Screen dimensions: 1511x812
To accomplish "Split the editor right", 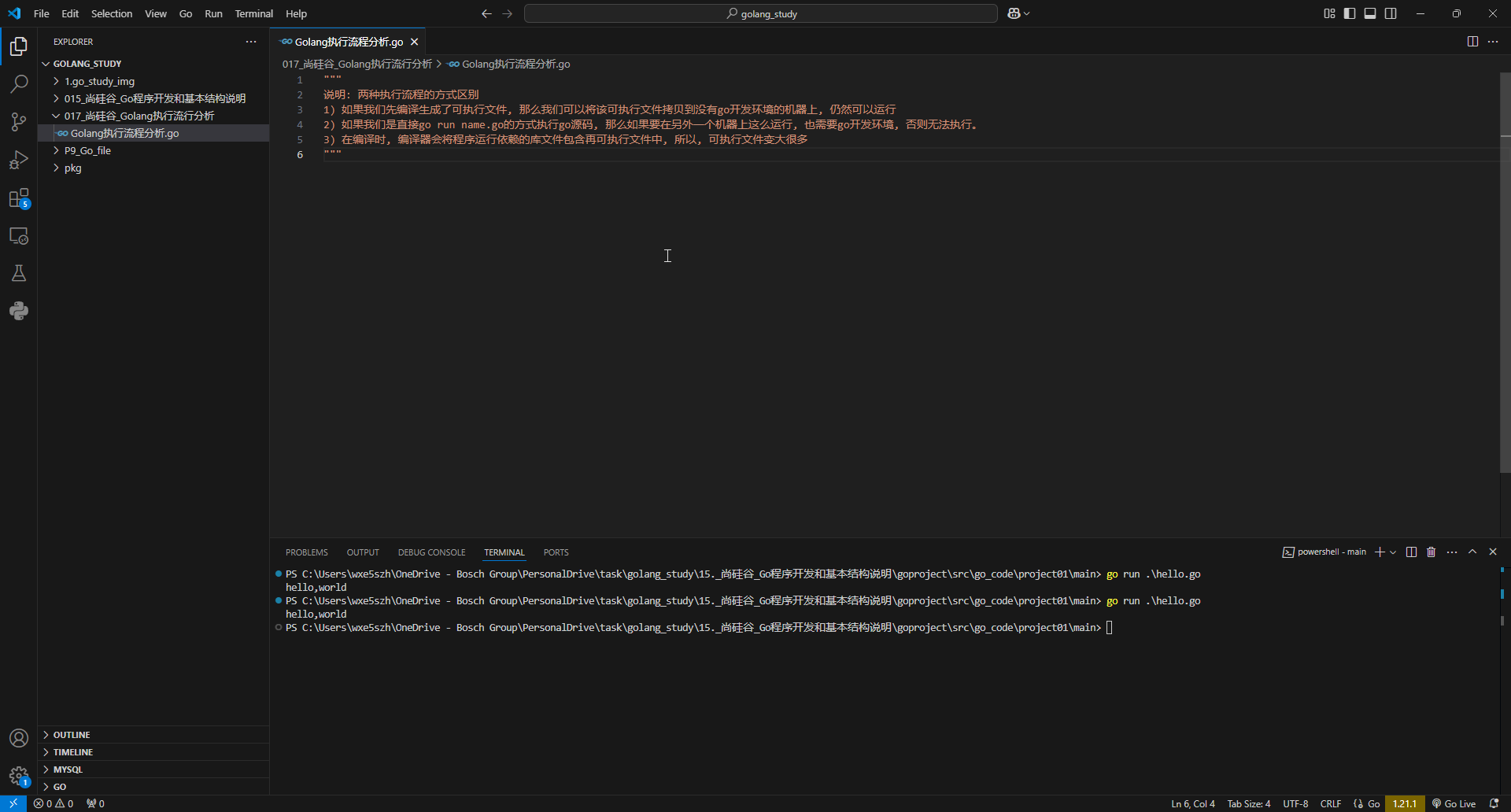I will coord(1472,42).
